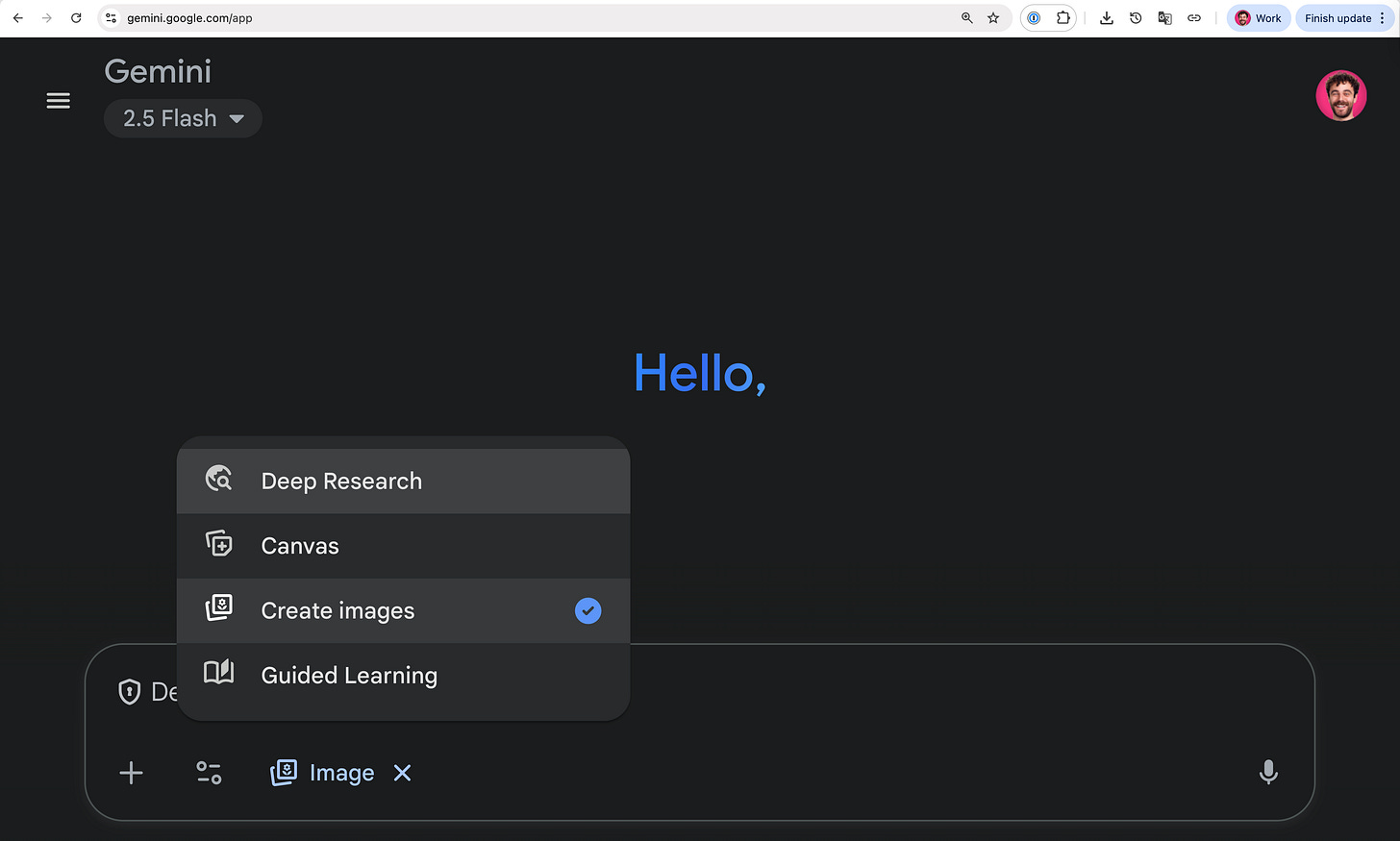Open the hamburger main menu
The width and height of the screenshot is (1400, 841).
pos(59,101)
